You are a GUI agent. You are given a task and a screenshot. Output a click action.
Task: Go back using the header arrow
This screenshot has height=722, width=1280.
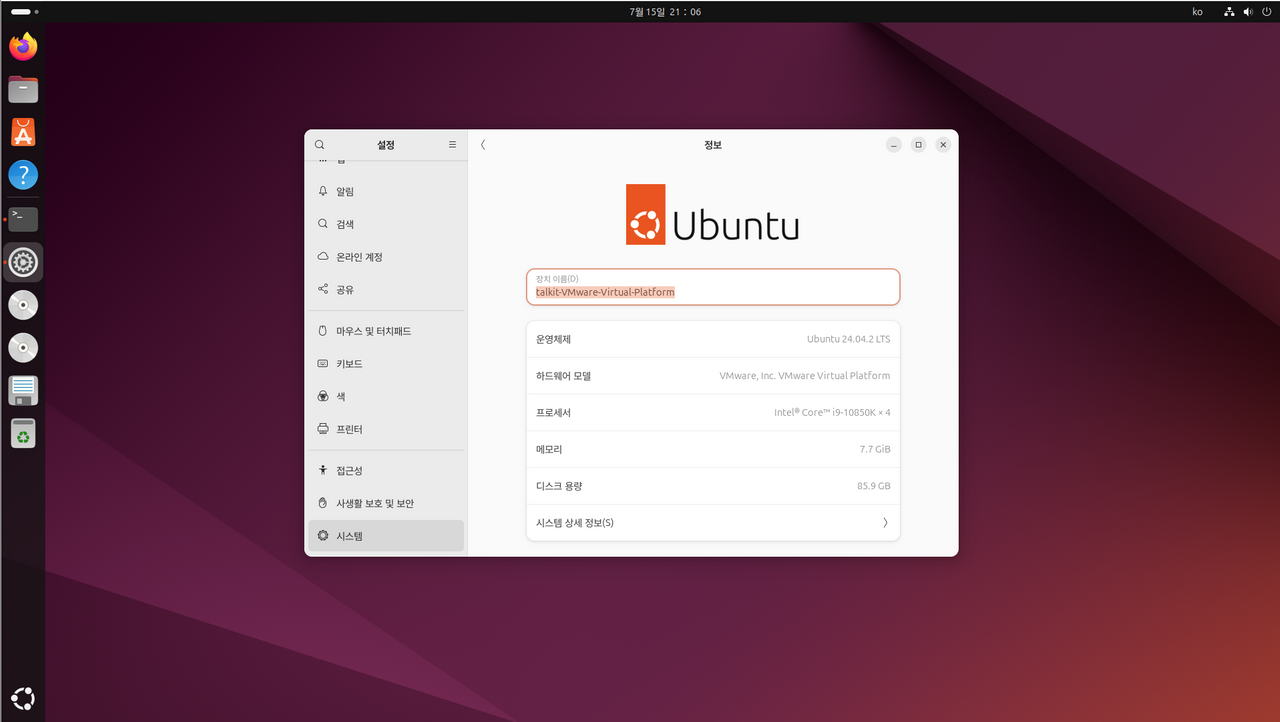483,145
